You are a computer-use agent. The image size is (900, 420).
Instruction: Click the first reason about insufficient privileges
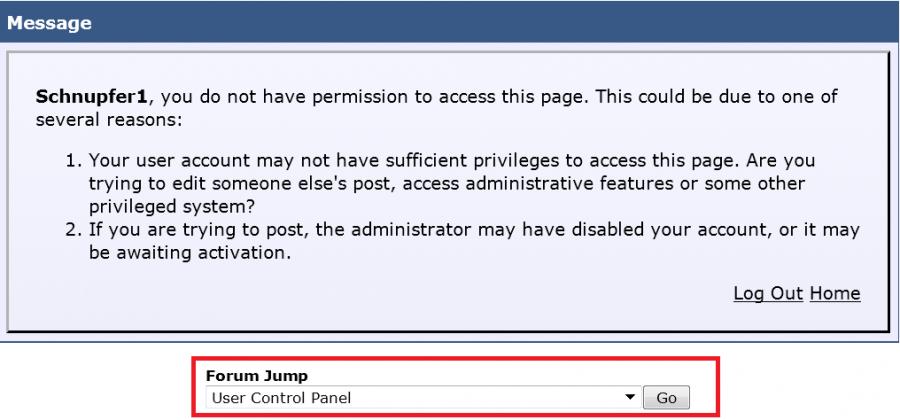pyautogui.click(x=460, y=161)
